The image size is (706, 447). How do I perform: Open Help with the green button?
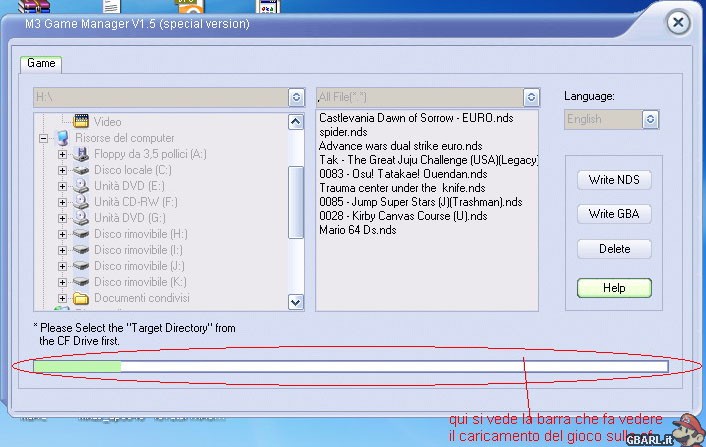pos(614,288)
